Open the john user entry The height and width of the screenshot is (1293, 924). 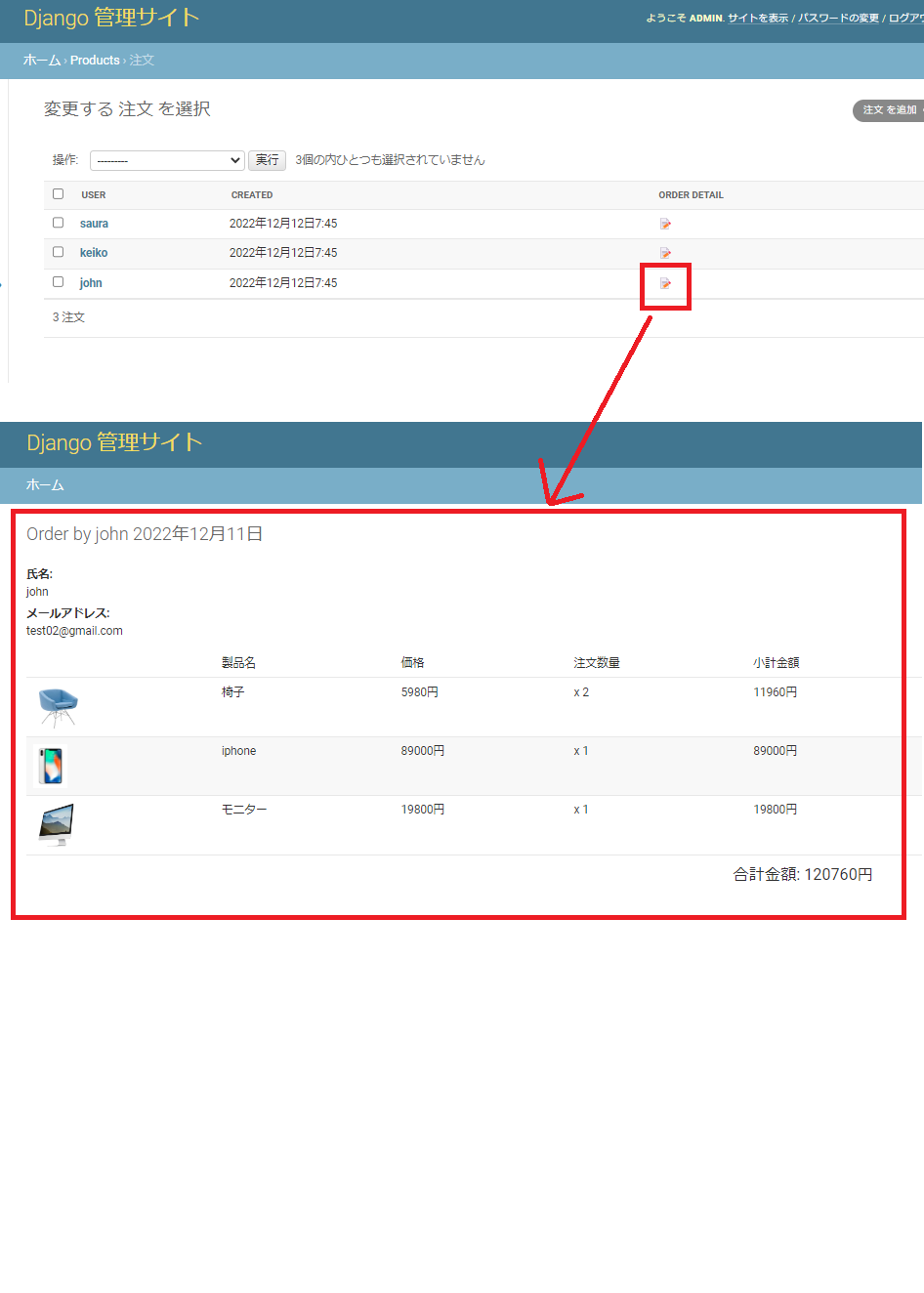[90, 282]
